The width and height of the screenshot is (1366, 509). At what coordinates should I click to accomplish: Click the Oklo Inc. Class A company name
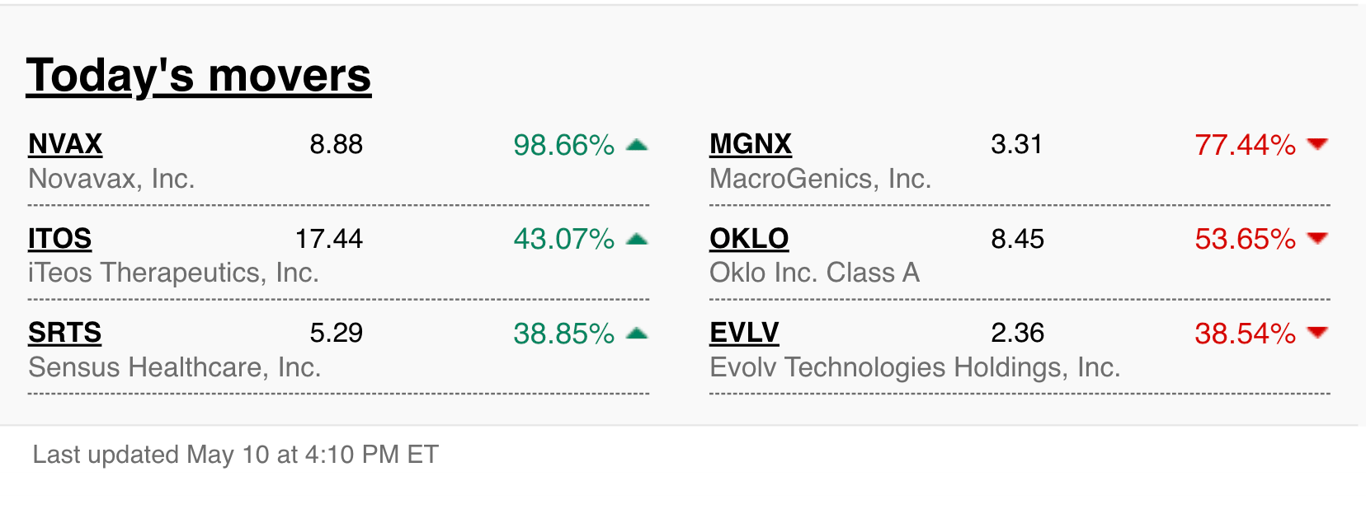pos(814,273)
